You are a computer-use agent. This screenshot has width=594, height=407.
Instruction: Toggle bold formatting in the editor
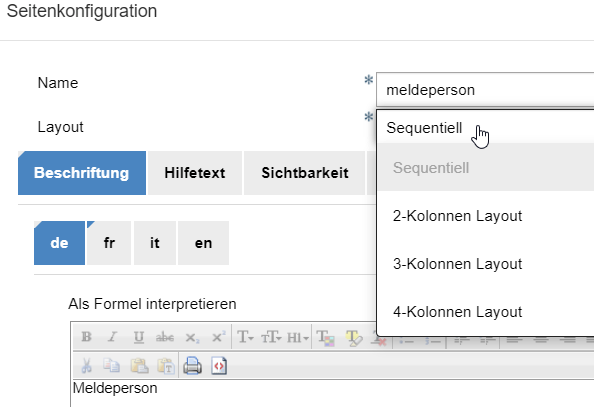(x=86, y=337)
